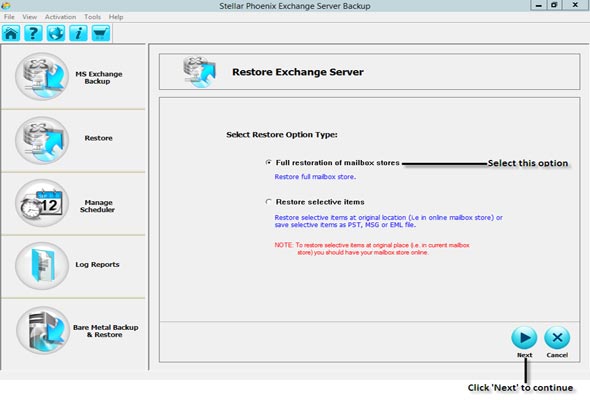590x400 pixels.
Task: Open the Log Reports folder icon
Action: point(42,266)
